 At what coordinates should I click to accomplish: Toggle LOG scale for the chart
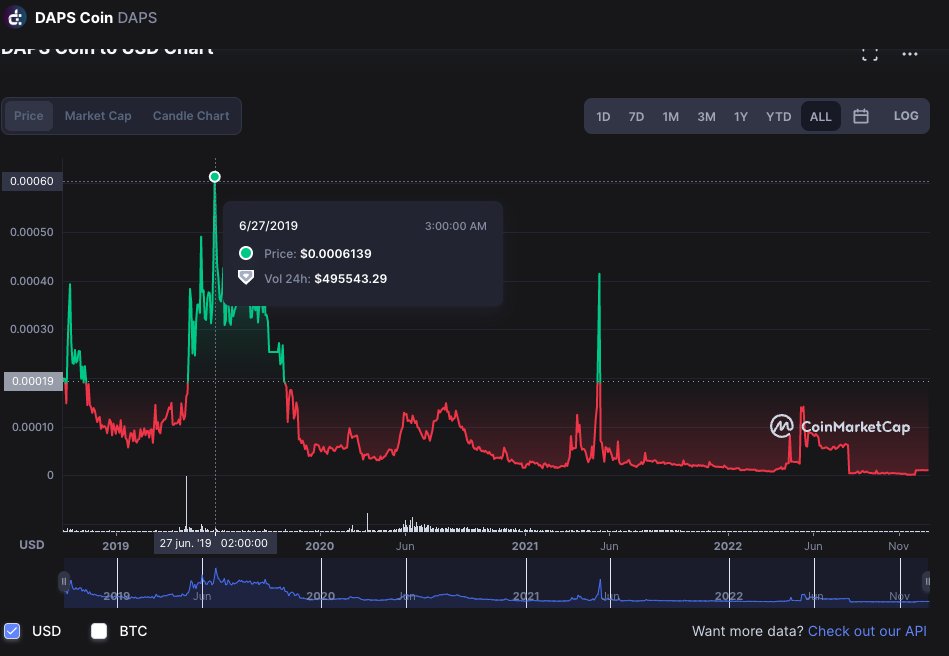(x=905, y=116)
